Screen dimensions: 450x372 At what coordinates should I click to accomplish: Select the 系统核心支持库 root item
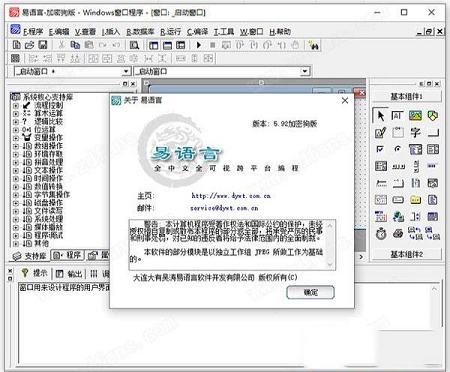click(48, 97)
